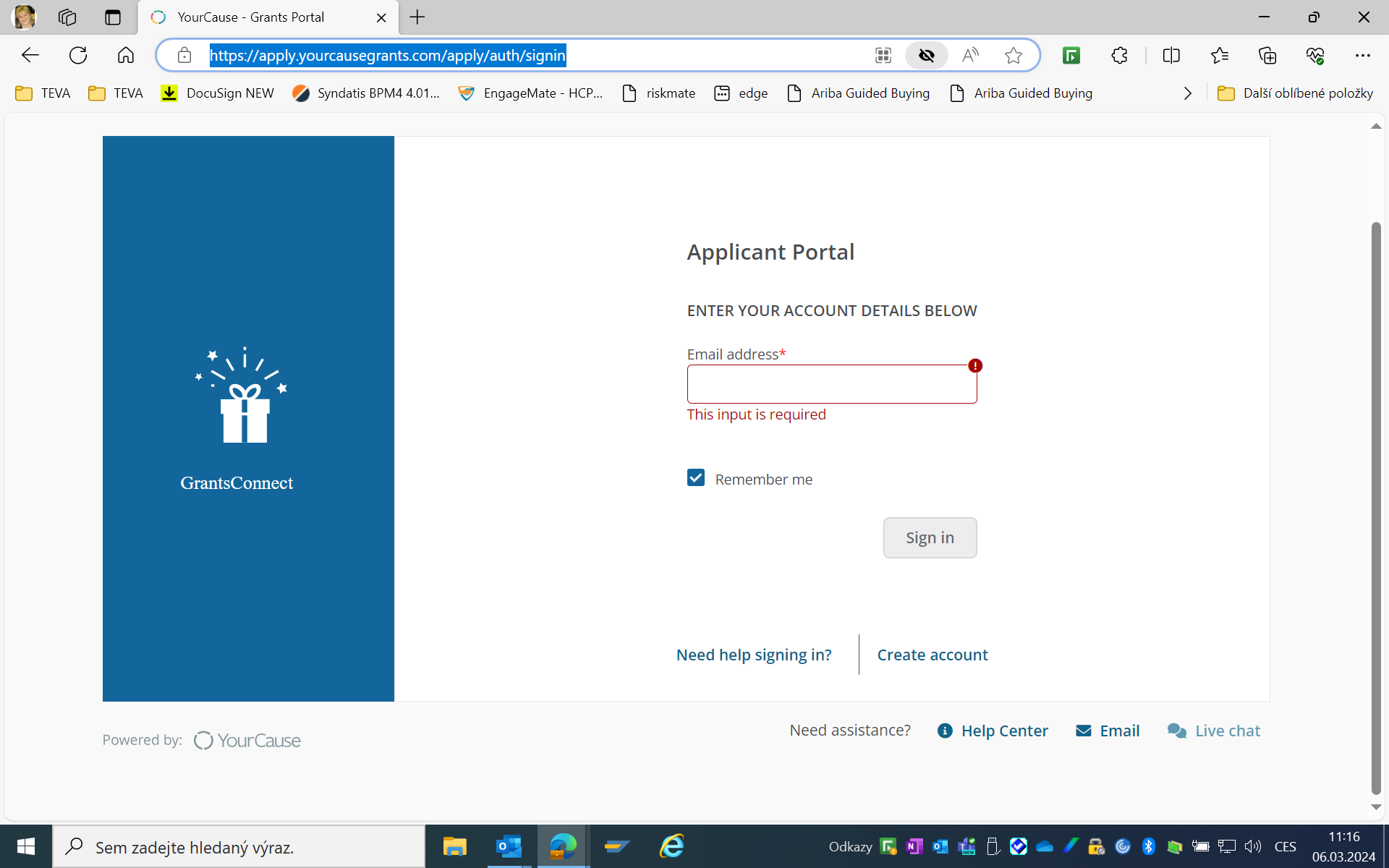
Task: Open a new browser tab
Action: click(x=417, y=17)
